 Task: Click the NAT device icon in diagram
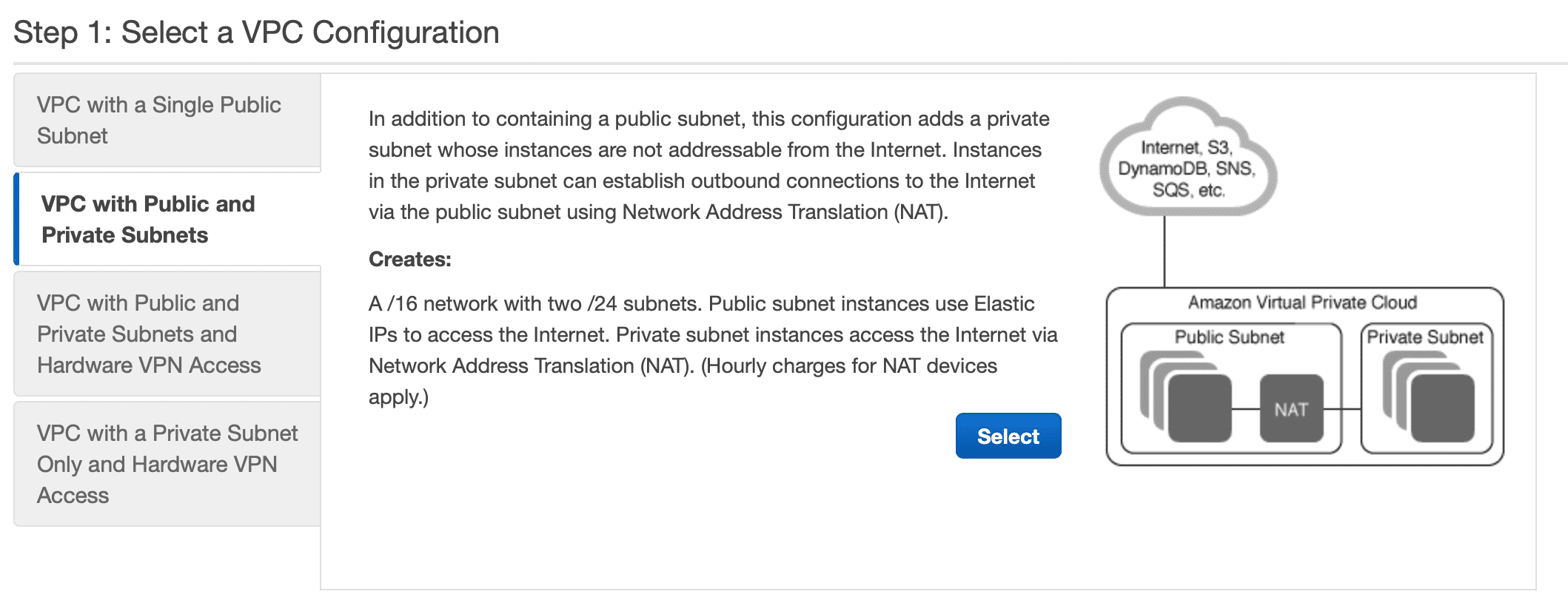(x=1291, y=408)
